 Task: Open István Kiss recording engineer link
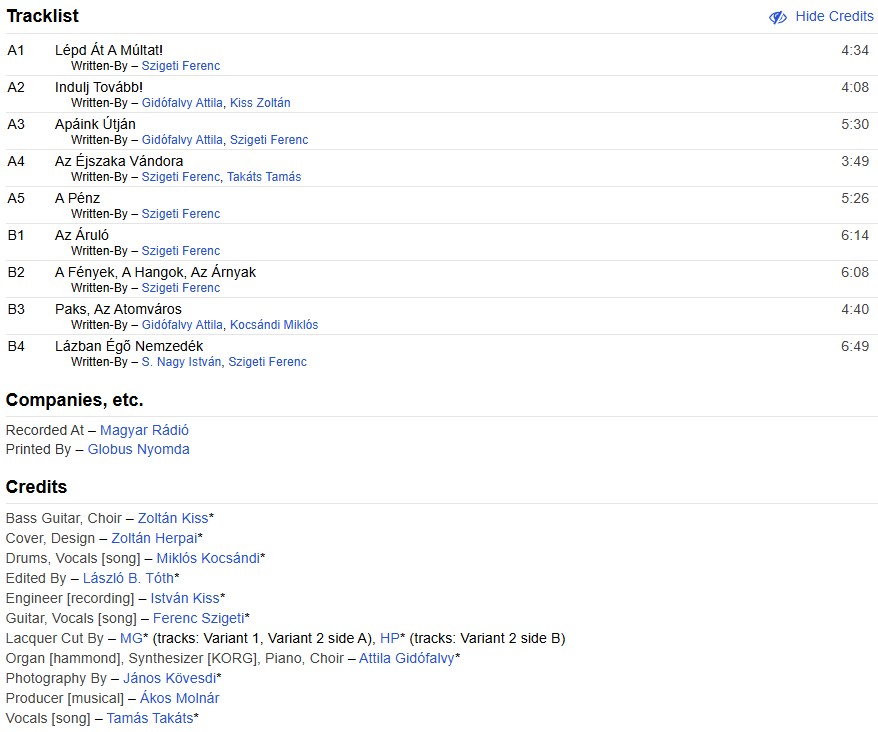point(184,598)
